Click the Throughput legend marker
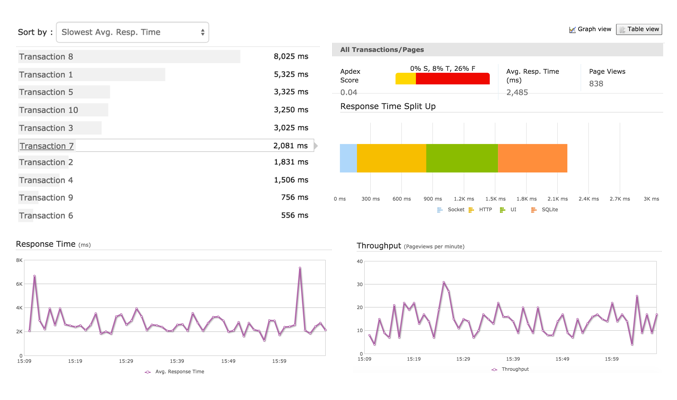The height and width of the screenshot is (400, 677). [x=494, y=370]
